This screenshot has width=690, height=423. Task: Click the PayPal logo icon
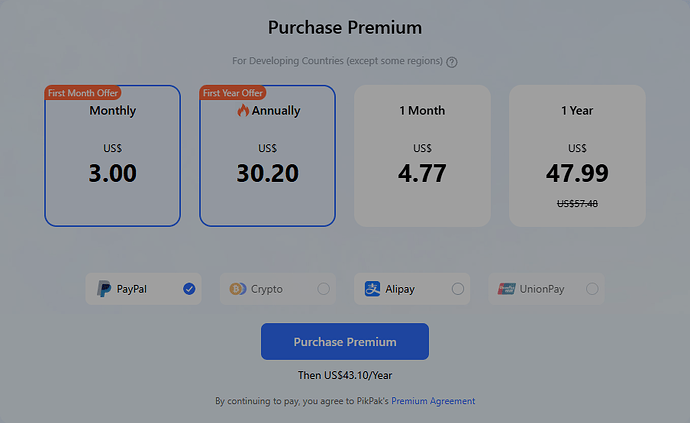coord(104,289)
